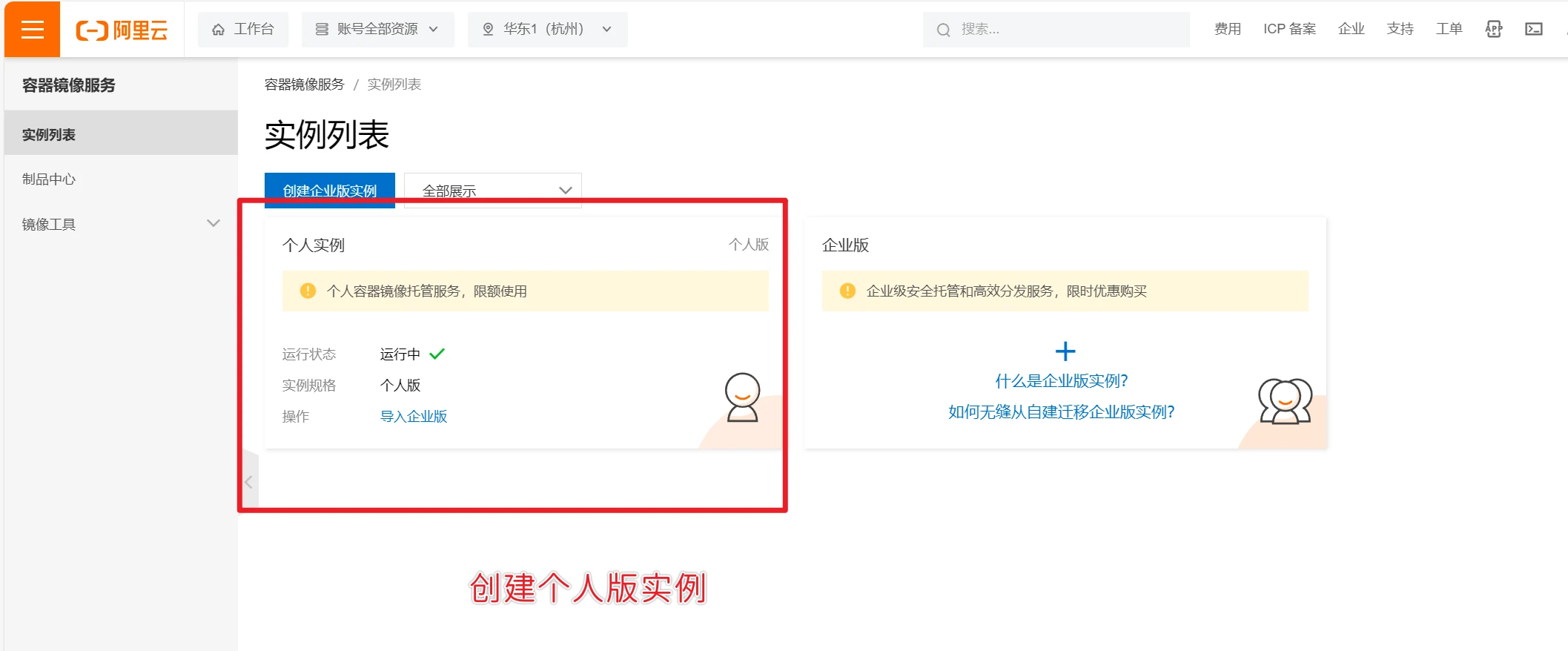1568x651 pixels.
Task: Click the 导入企业版 link
Action: point(413,417)
